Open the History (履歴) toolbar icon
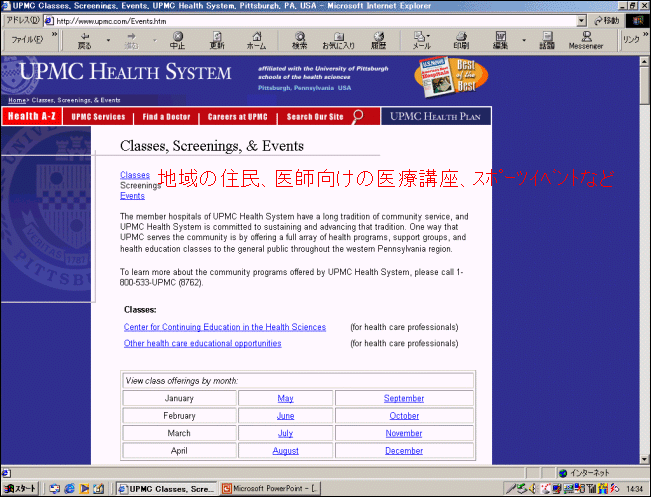 [379, 40]
